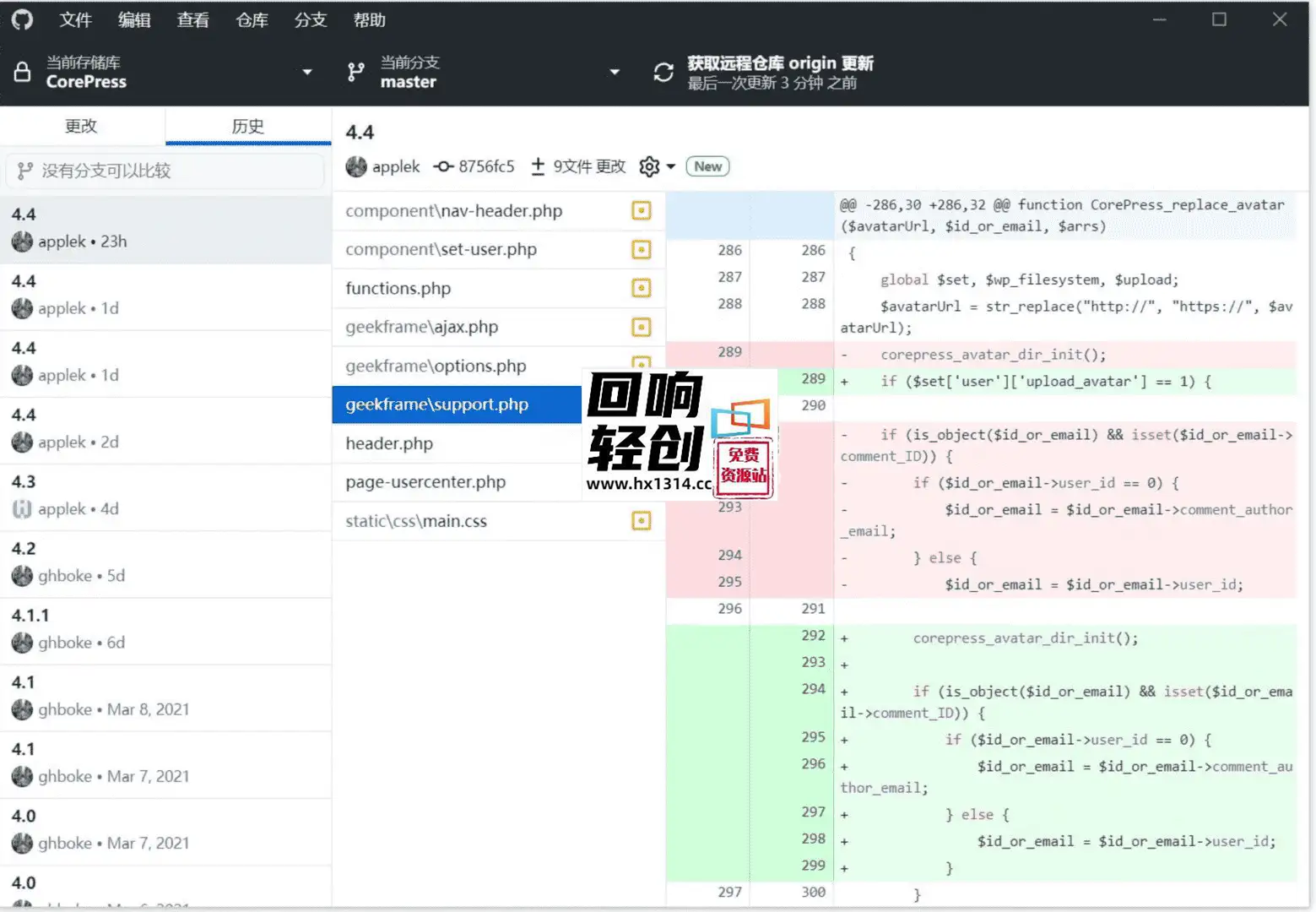Fetch updates via 获取远程仓库 origin 更新
Viewport: 1316px width, 912px height.
coord(780,63)
